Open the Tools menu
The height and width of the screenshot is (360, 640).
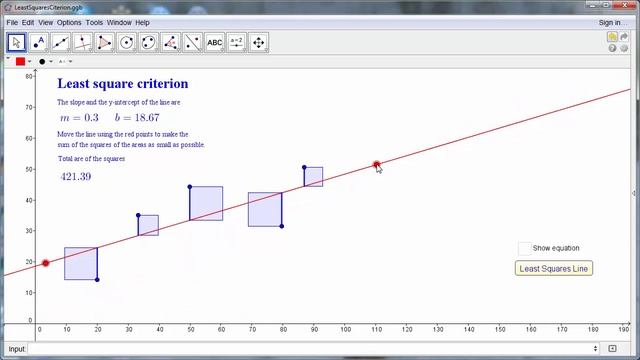click(94, 22)
